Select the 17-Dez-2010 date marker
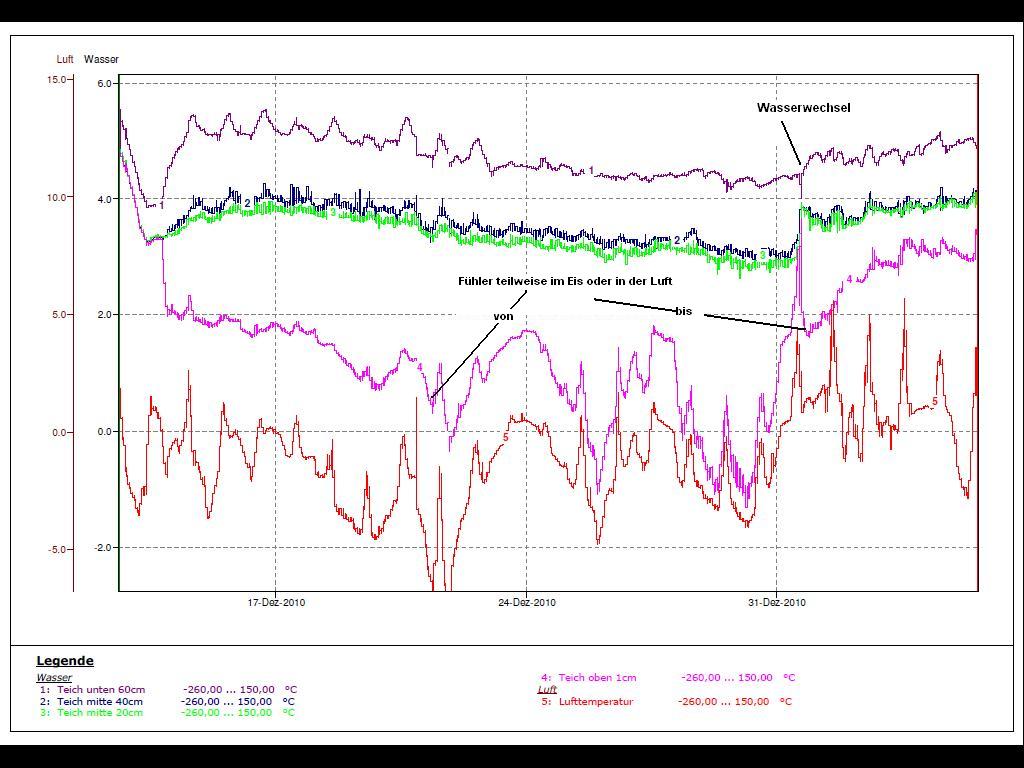 277,603
